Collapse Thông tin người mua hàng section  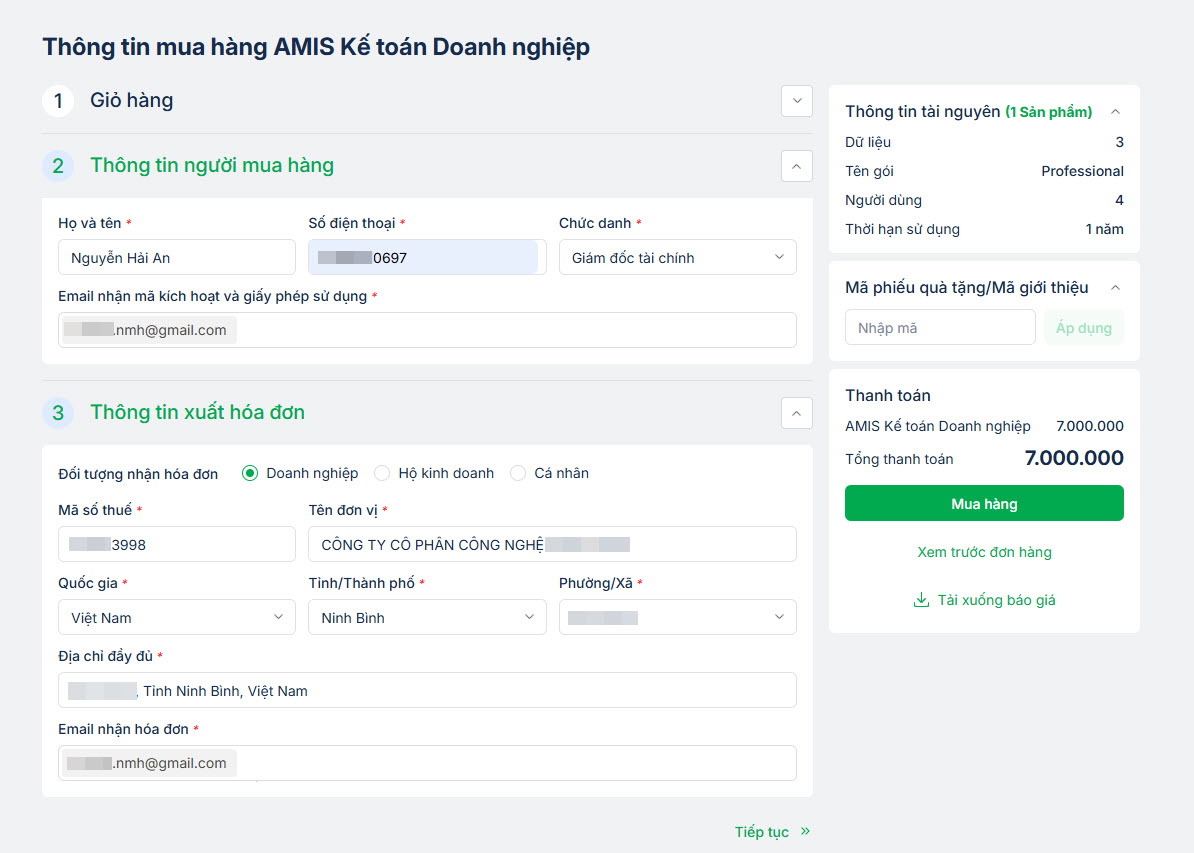(797, 166)
